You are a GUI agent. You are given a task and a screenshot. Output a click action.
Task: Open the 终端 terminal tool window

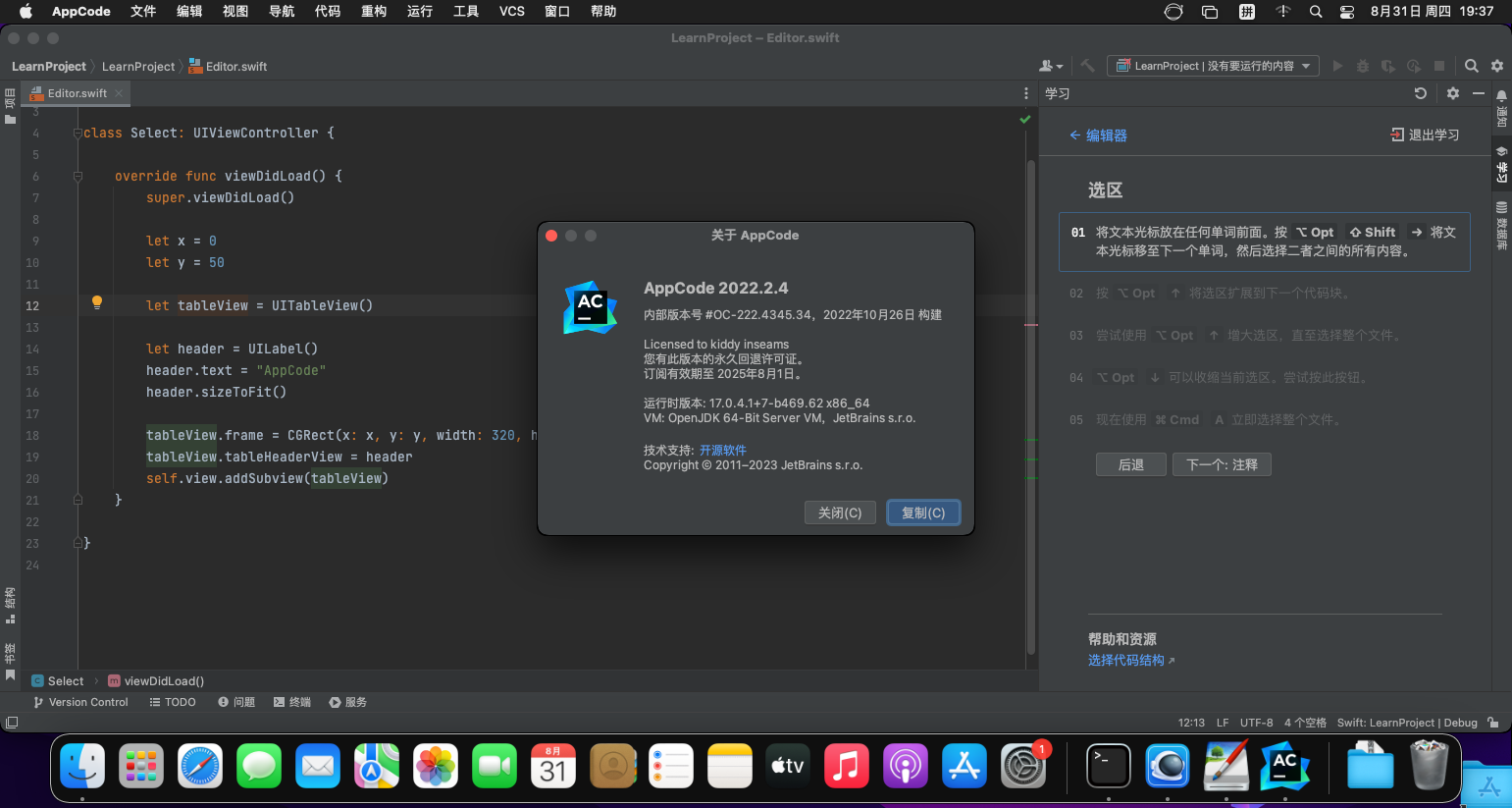point(292,702)
